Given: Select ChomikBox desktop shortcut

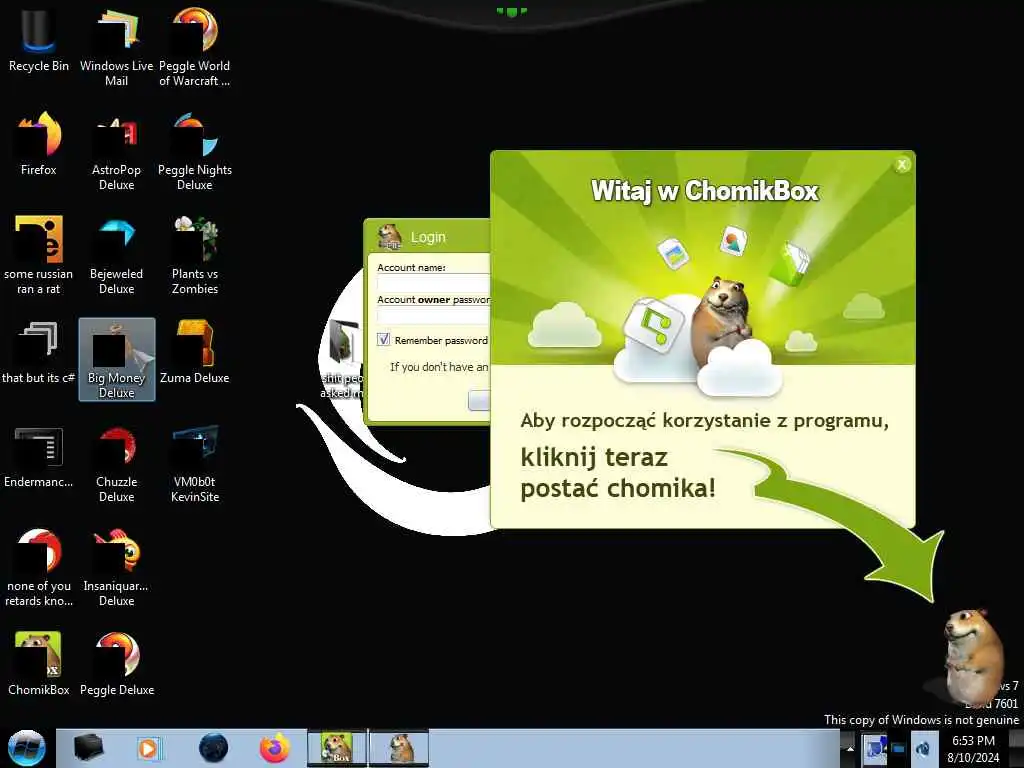Looking at the screenshot, I should [x=38, y=663].
